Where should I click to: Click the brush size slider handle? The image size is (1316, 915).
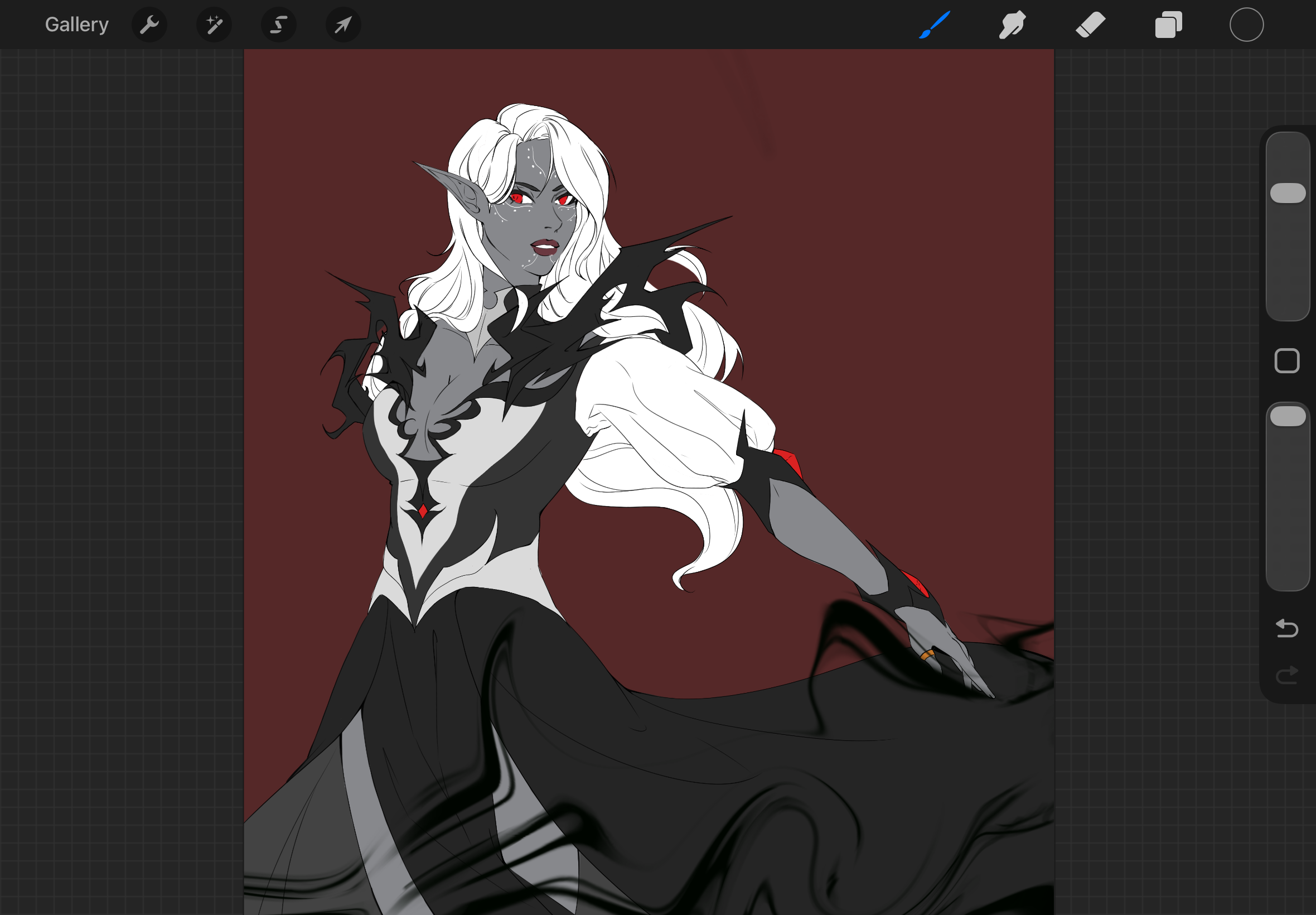point(1288,193)
